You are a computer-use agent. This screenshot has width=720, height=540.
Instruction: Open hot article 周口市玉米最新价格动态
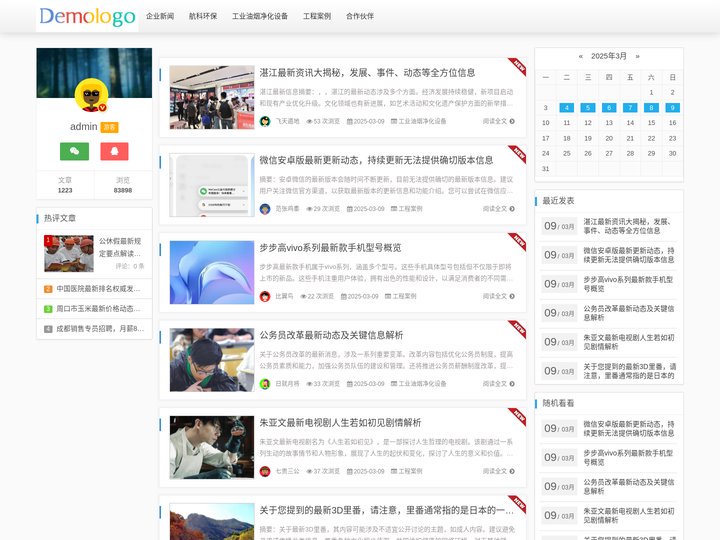98,309
